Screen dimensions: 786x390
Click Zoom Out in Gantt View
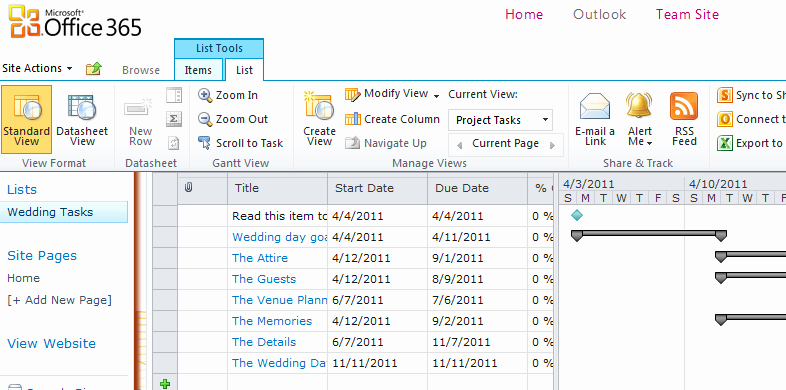[x=233, y=119]
